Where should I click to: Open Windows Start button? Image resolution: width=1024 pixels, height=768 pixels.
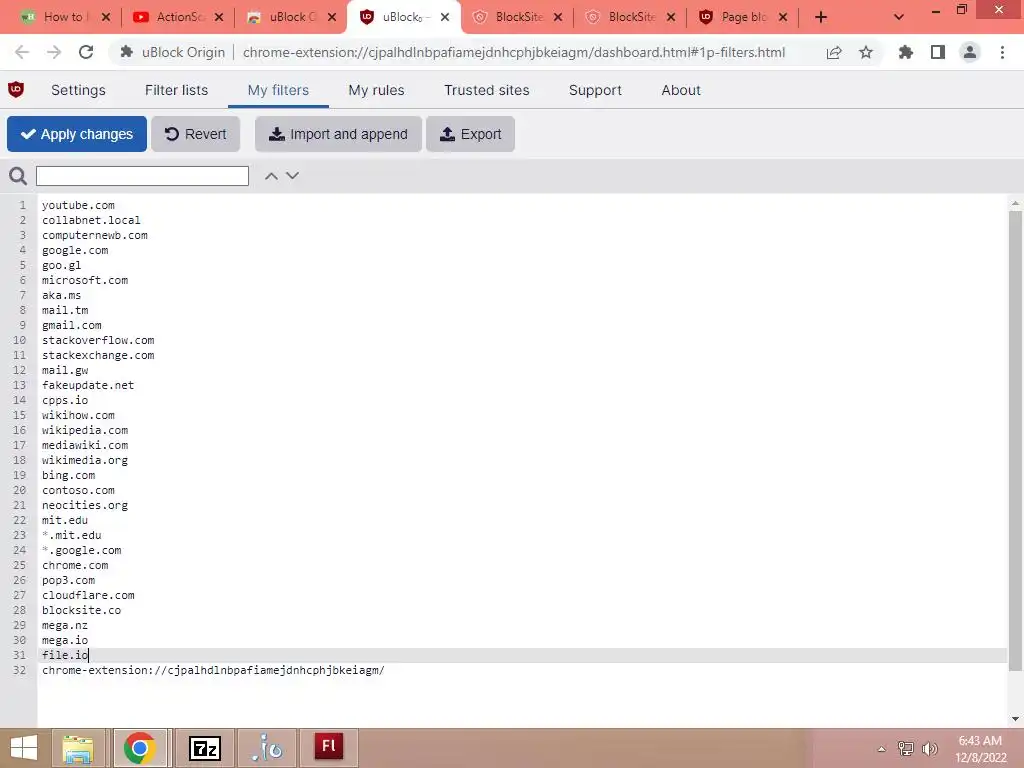pyautogui.click(x=24, y=748)
